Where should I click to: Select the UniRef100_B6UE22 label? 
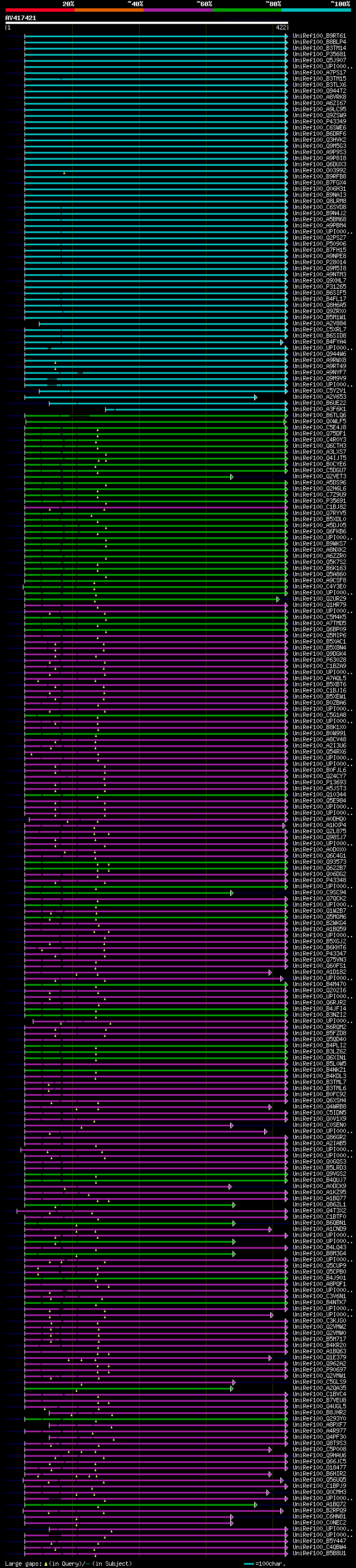pyautogui.click(x=319, y=403)
